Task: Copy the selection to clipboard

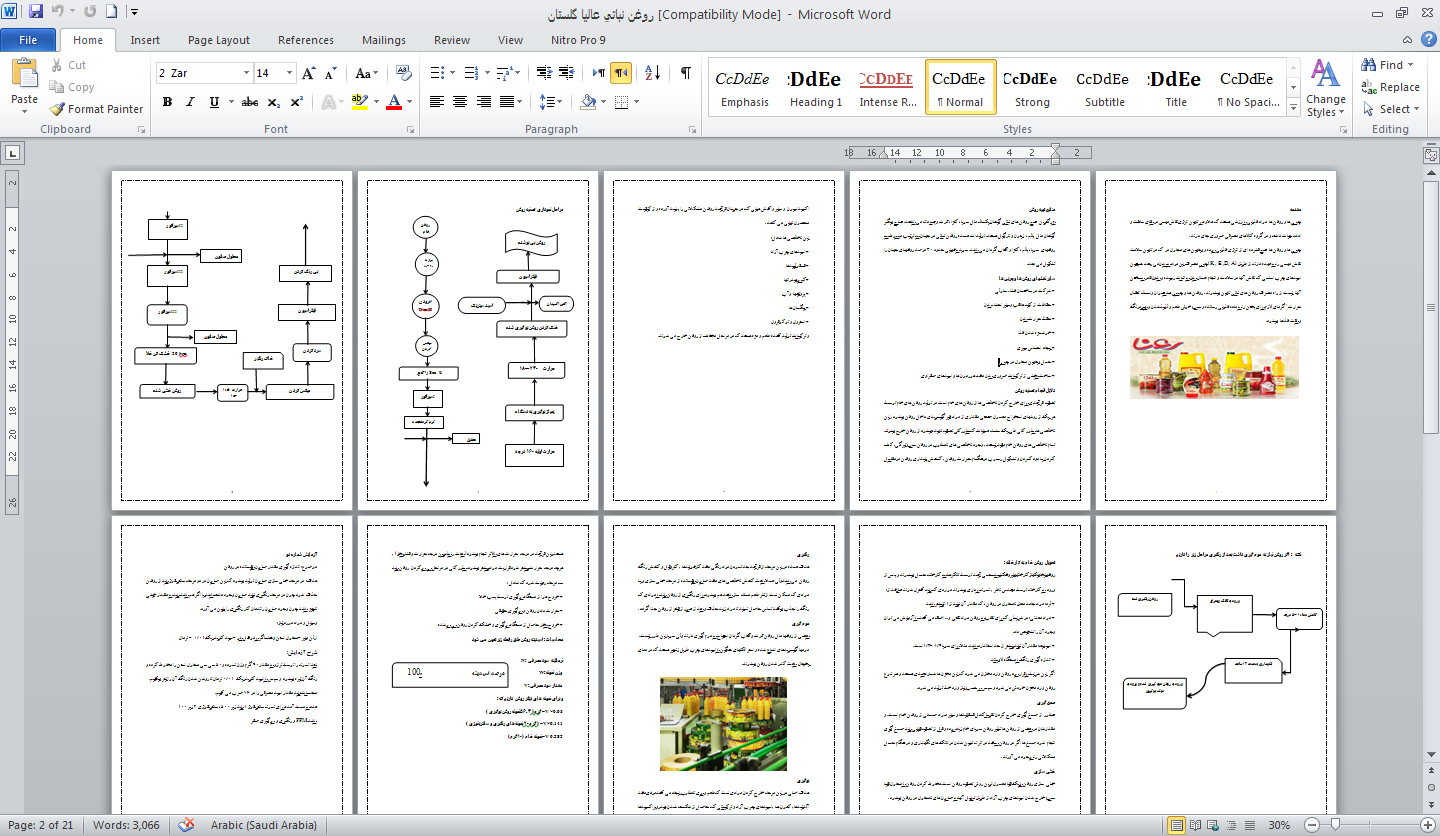Action: pos(71,87)
